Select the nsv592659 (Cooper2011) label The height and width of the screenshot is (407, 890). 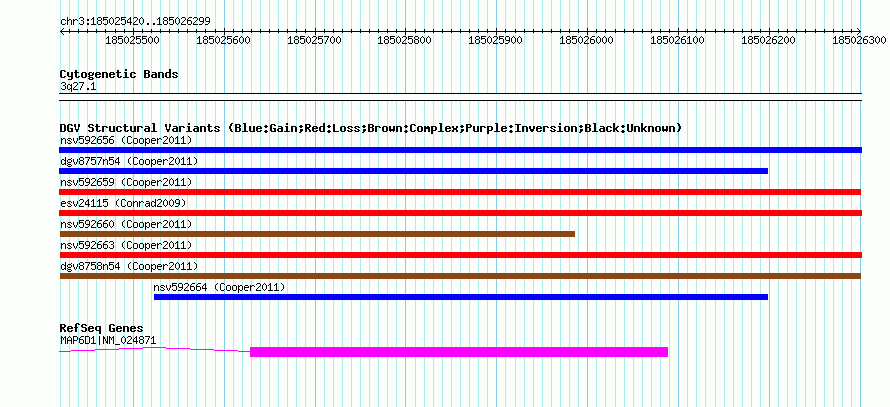pos(126,182)
